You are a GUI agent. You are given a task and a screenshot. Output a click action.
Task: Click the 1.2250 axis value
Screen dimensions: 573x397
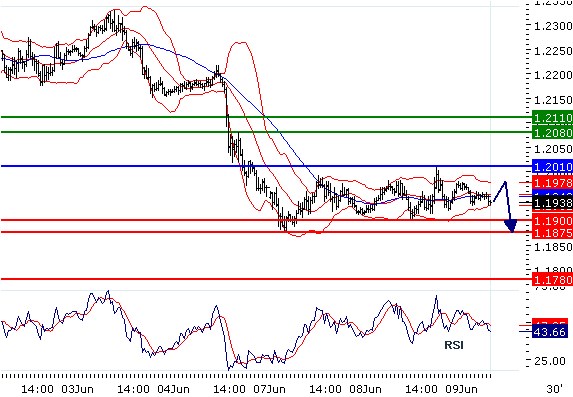pos(553,51)
